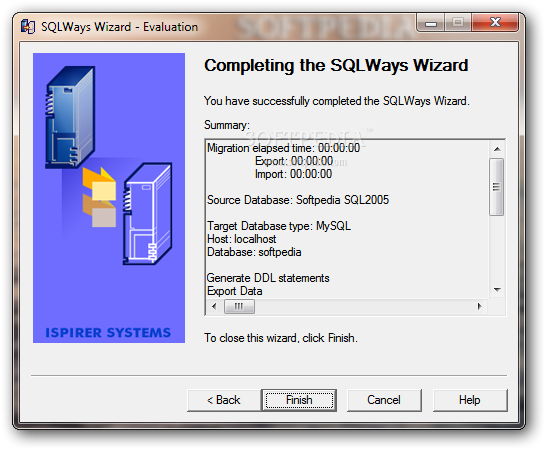Click the 'Generate DDL statements' line
Image resolution: width=546 pixels, height=450 pixels.
tap(268, 278)
